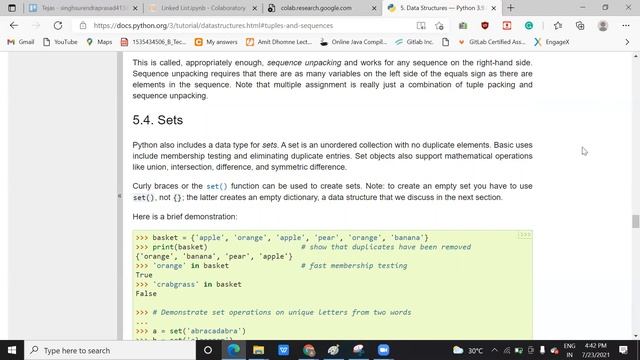Open the Maps bookmark

tap(99, 42)
